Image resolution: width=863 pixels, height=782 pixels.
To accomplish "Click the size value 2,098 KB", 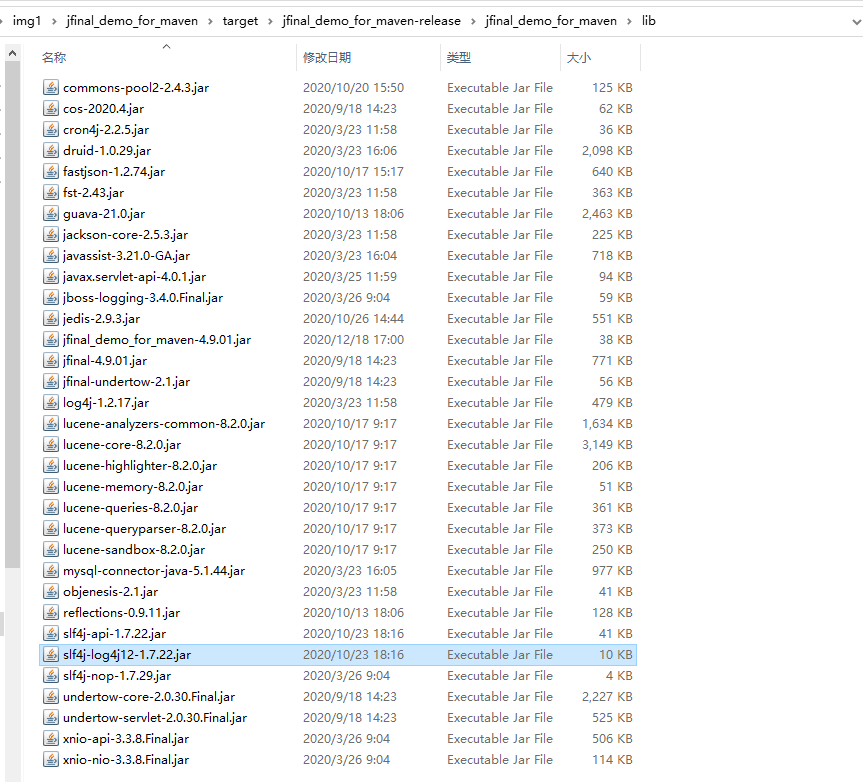I will click(x=607, y=150).
